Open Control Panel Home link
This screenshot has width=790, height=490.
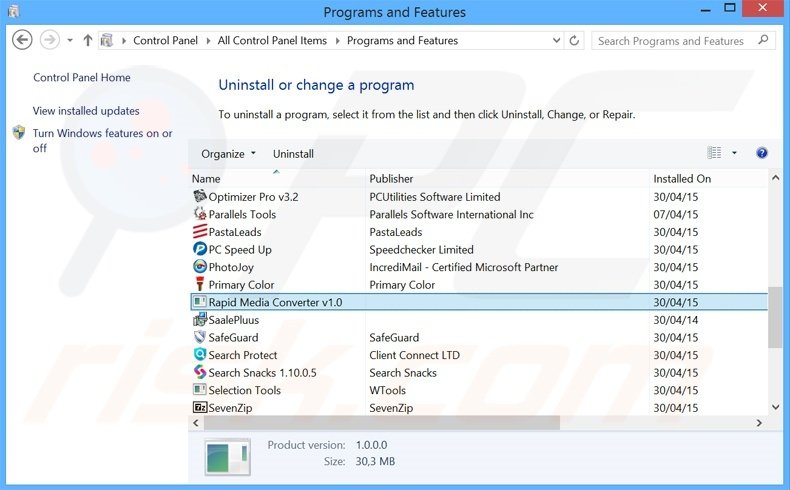coord(82,77)
